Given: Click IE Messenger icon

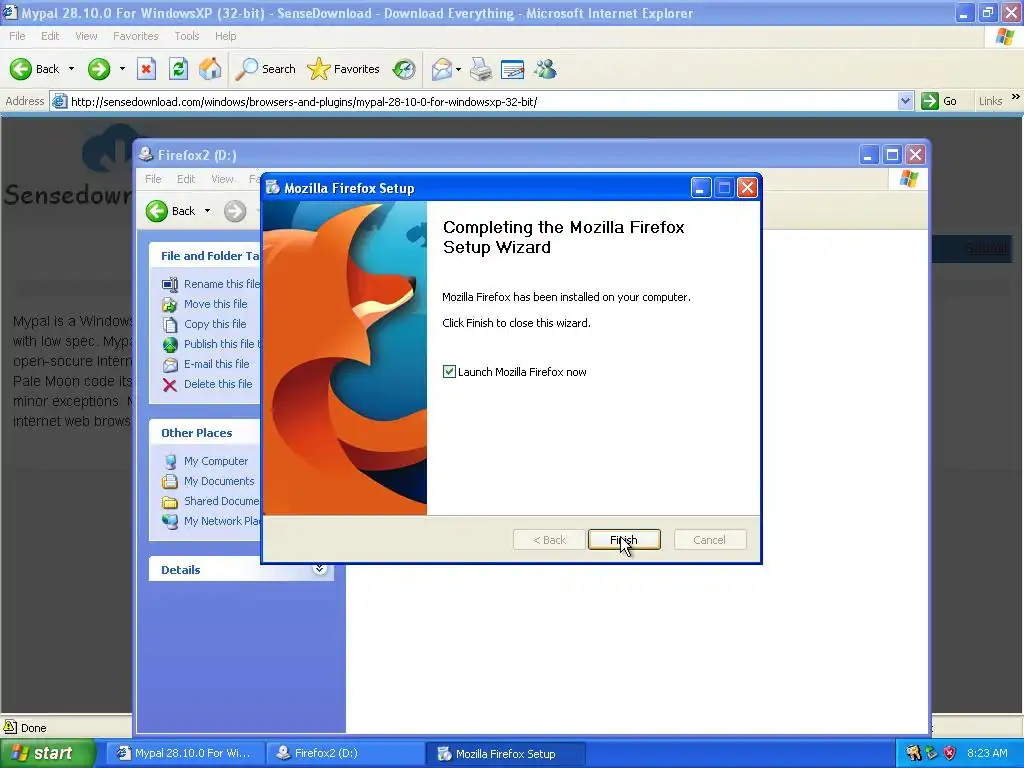Looking at the screenshot, I should pos(545,69).
